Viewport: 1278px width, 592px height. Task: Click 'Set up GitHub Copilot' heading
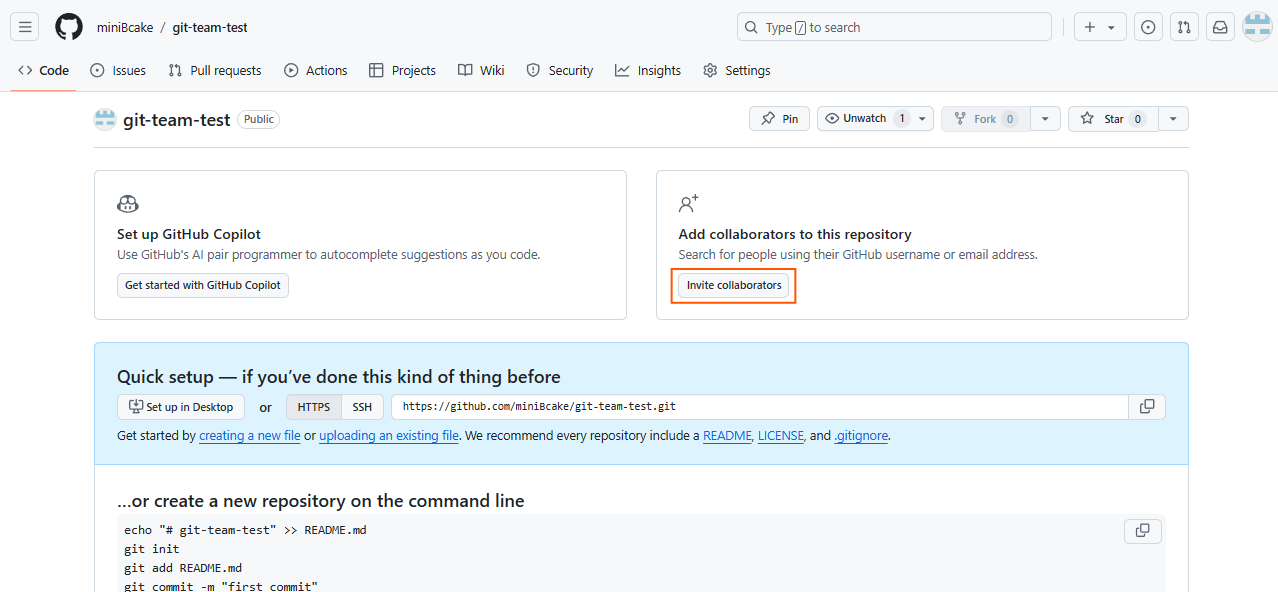click(x=189, y=234)
